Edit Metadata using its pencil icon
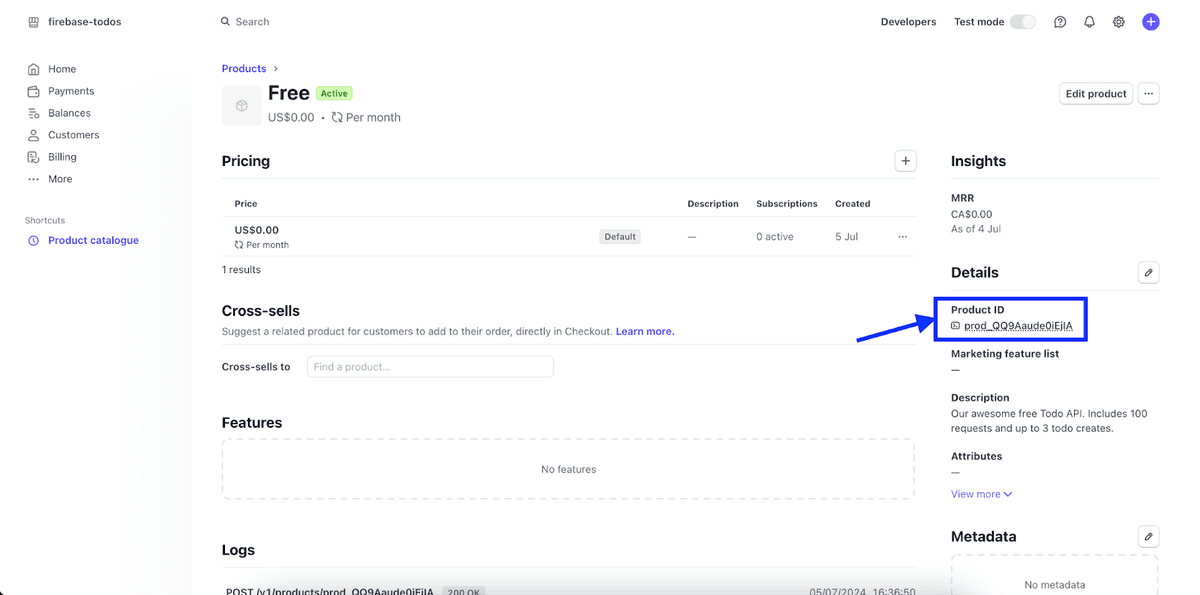The height and width of the screenshot is (595, 1200). (x=1148, y=536)
